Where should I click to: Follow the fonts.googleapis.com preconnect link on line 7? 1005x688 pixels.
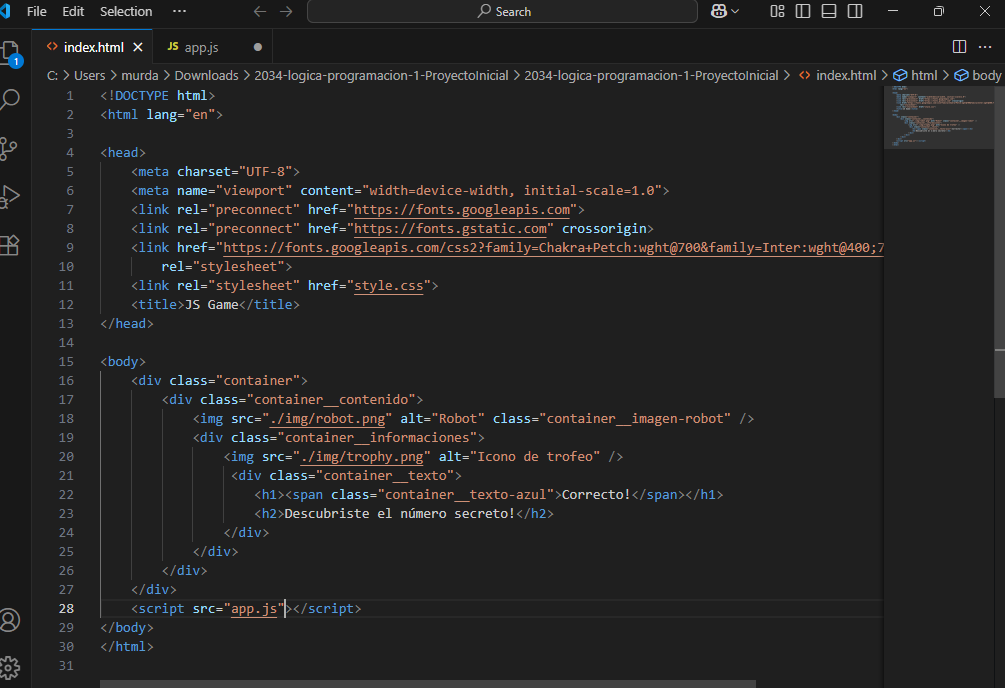coord(462,210)
